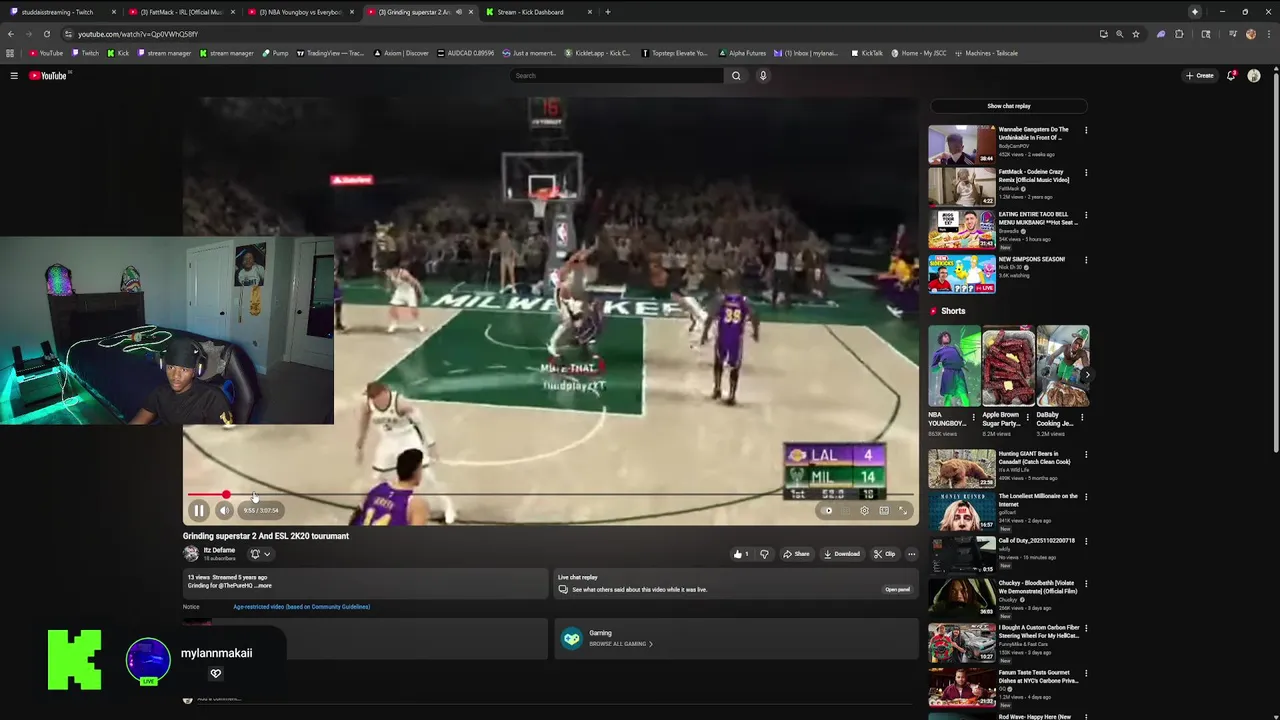Open the Gaming category icon
The image size is (1280, 720).
click(x=572, y=639)
